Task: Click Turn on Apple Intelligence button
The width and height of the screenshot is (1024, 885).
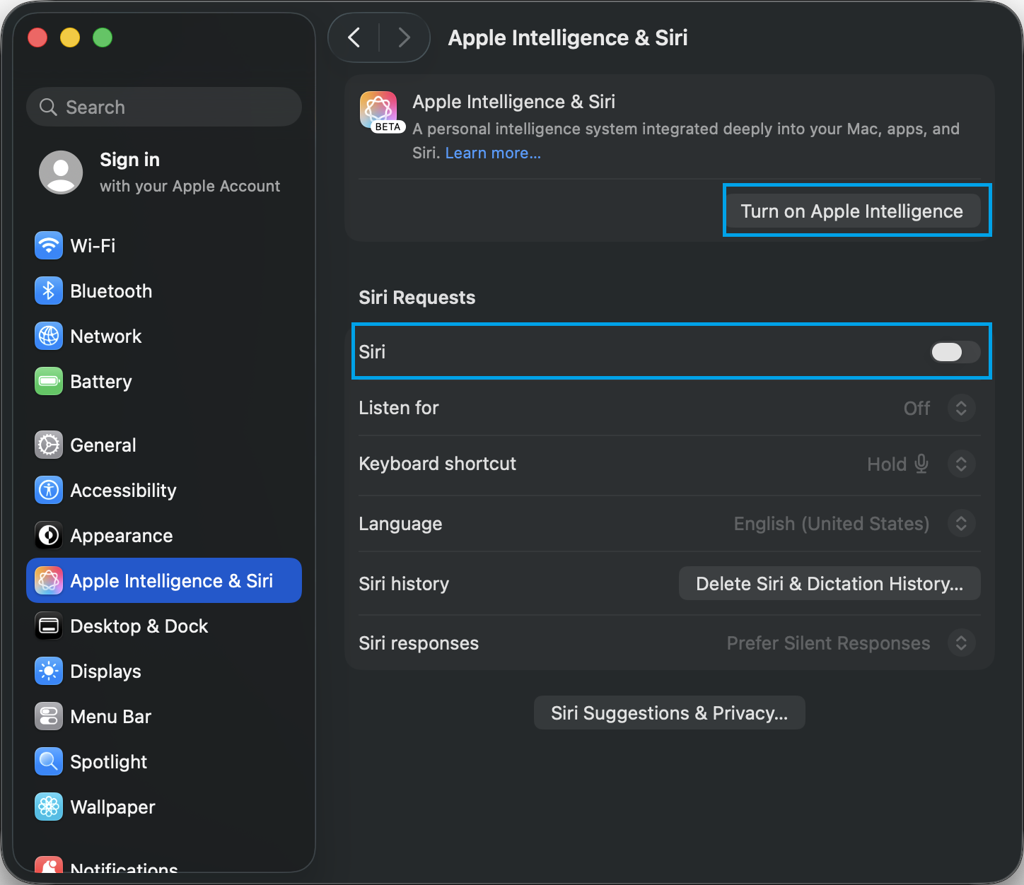Action: 852,211
